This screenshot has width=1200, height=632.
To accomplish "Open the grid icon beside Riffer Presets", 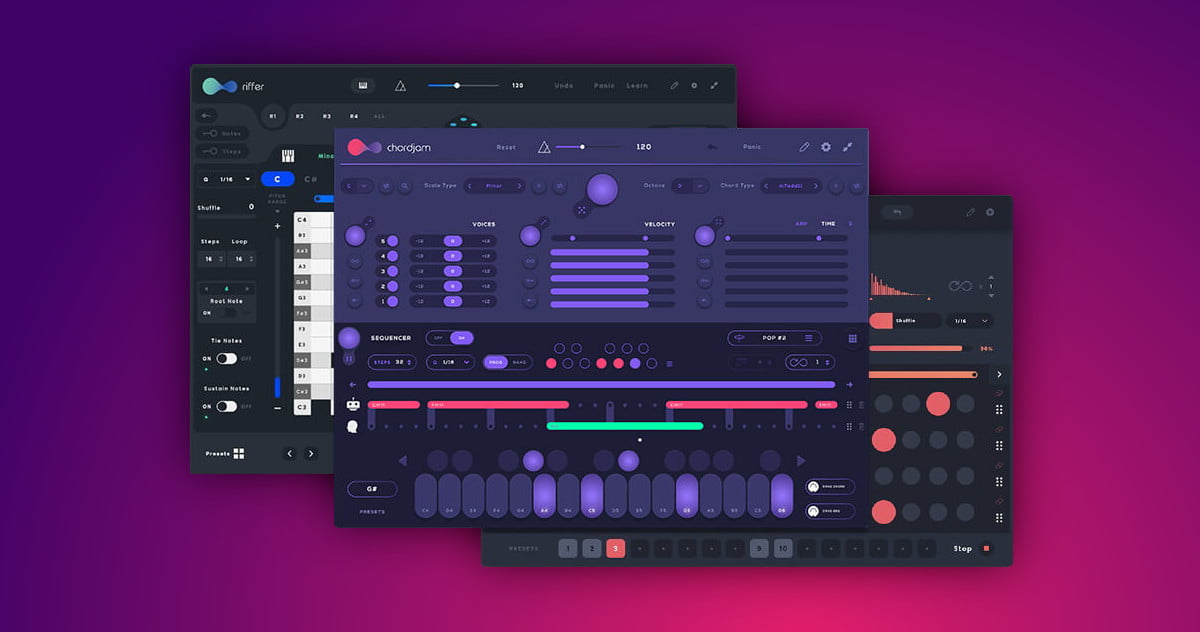I will [239, 453].
